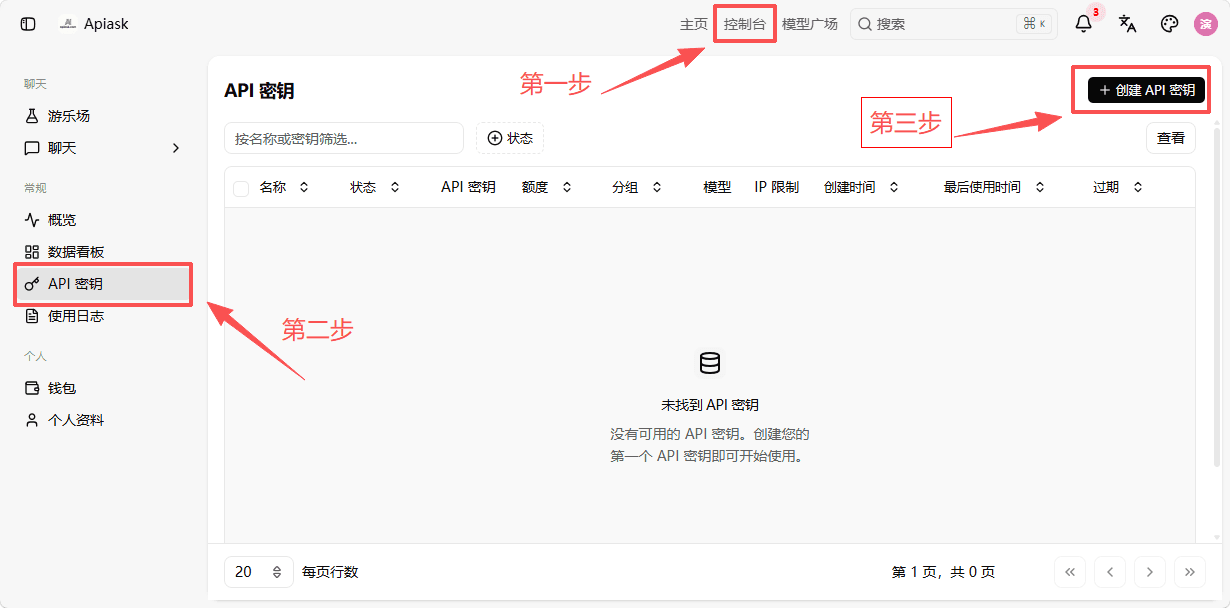Click the 按名称或密钥筛选 filter field
1230x608 pixels.
pos(344,138)
